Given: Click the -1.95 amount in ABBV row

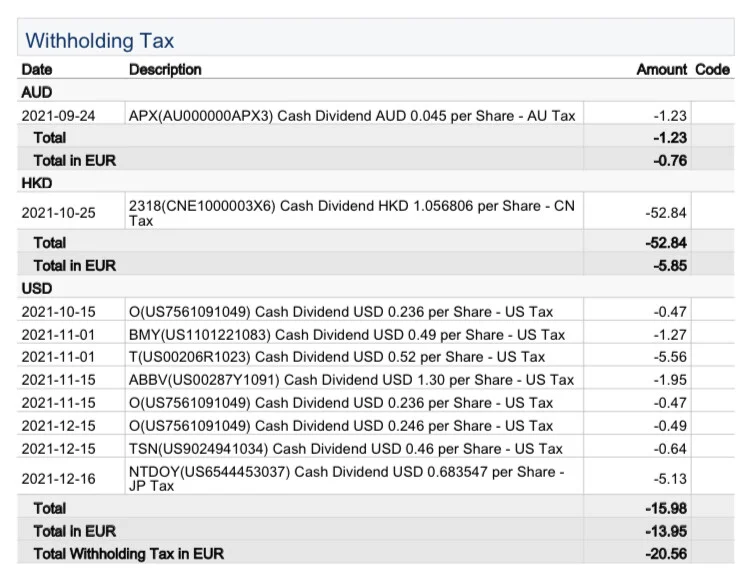Looking at the screenshot, I should tap(670, 380).
